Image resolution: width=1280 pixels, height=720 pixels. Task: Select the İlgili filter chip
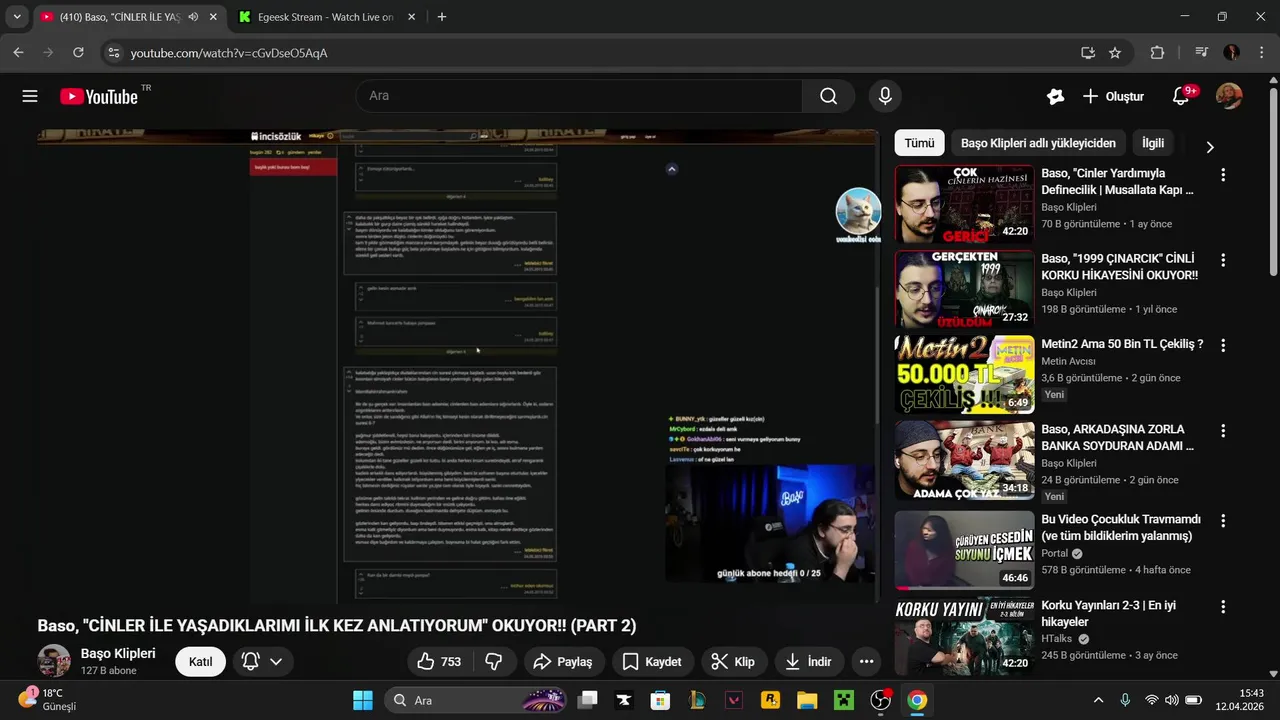pyautogui.click(x=1153, y=143)
